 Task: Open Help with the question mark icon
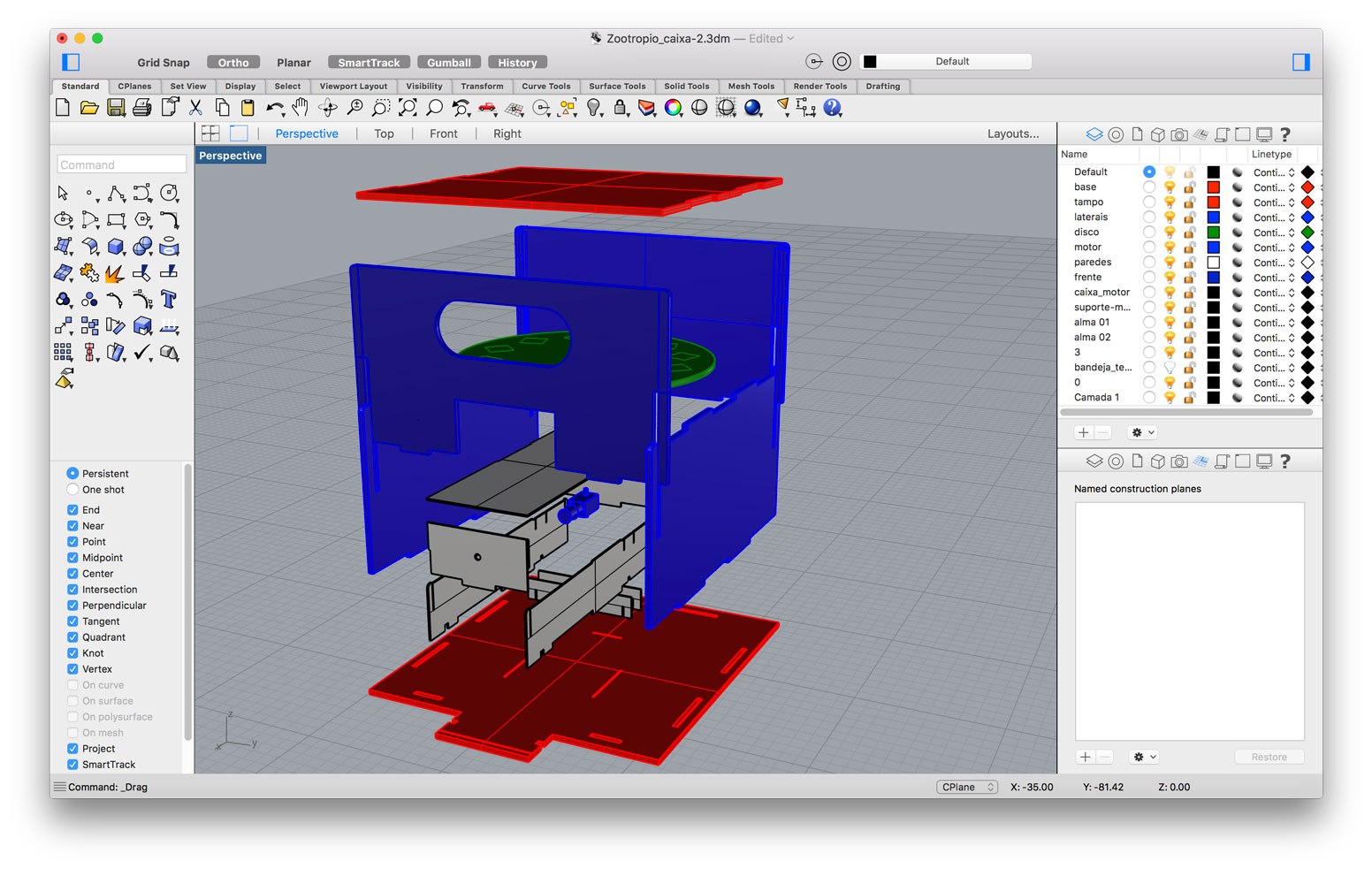click(832, 108)
